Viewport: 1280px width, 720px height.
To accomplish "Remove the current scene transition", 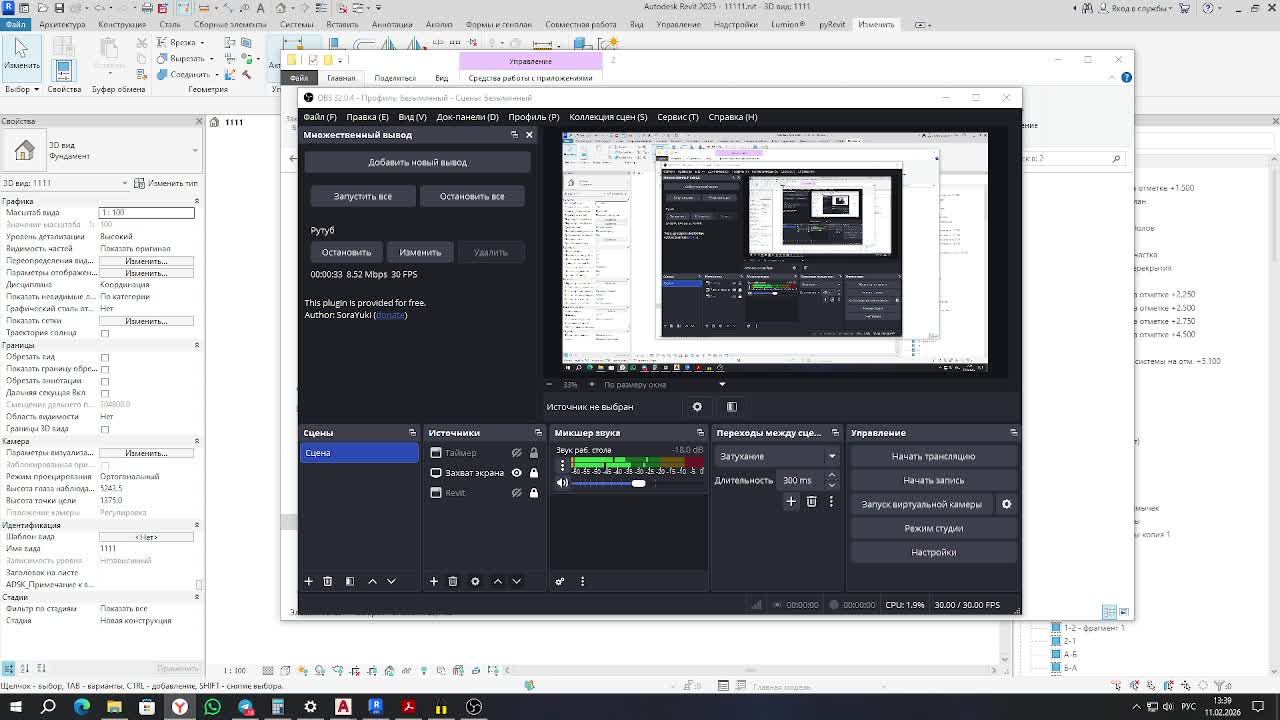I will tap(811, 501).
